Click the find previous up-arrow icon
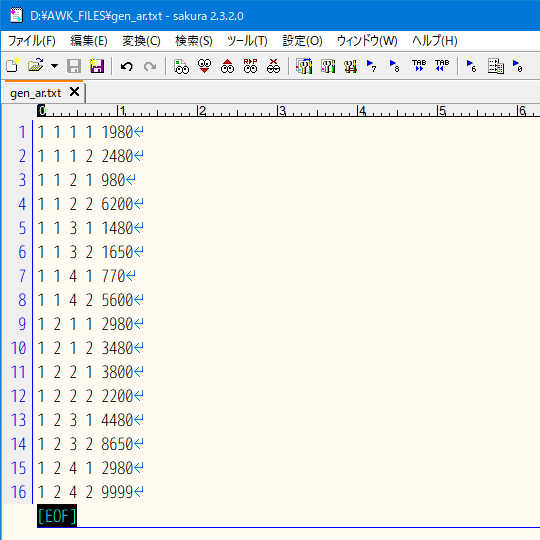This screenshot has width=540, height=540. [x=227, y=66]
